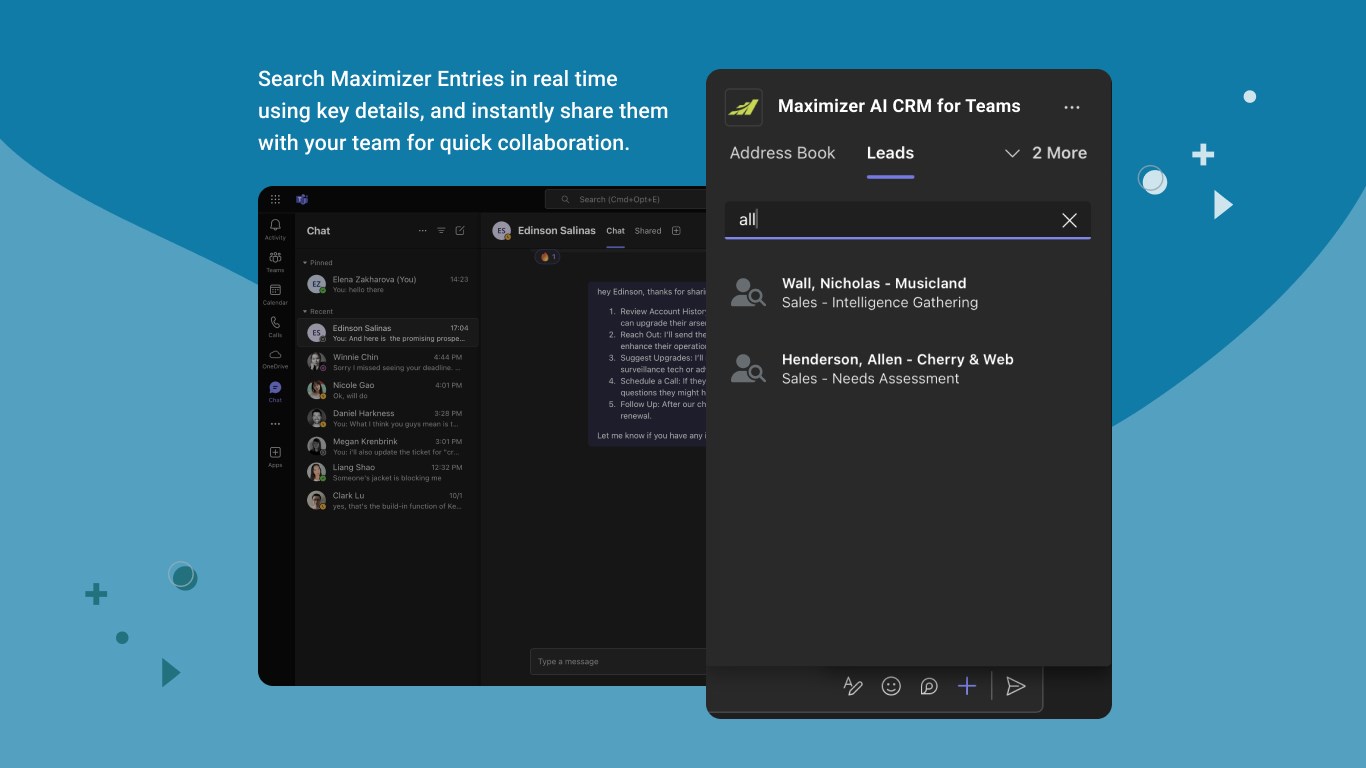
Task: Click the Sales - Intelligence Gathering subtitle
Action: point(880,302)
